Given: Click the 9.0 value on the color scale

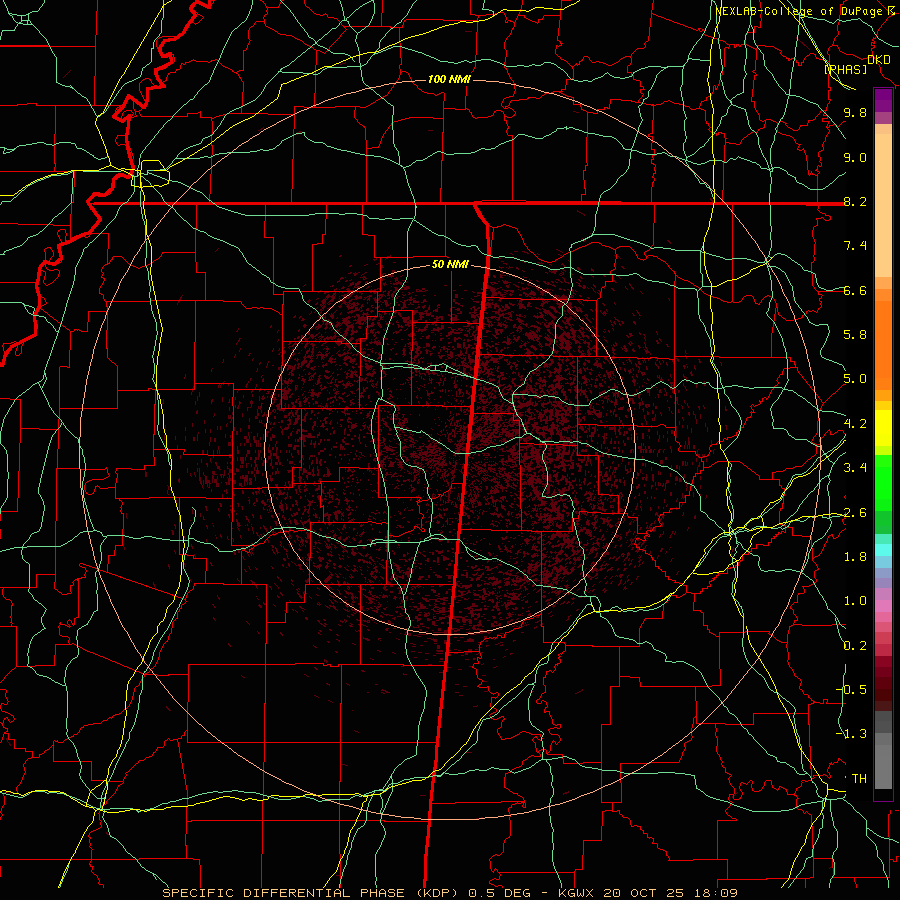Looking at the screenshot, I should [x=855, y=157].
